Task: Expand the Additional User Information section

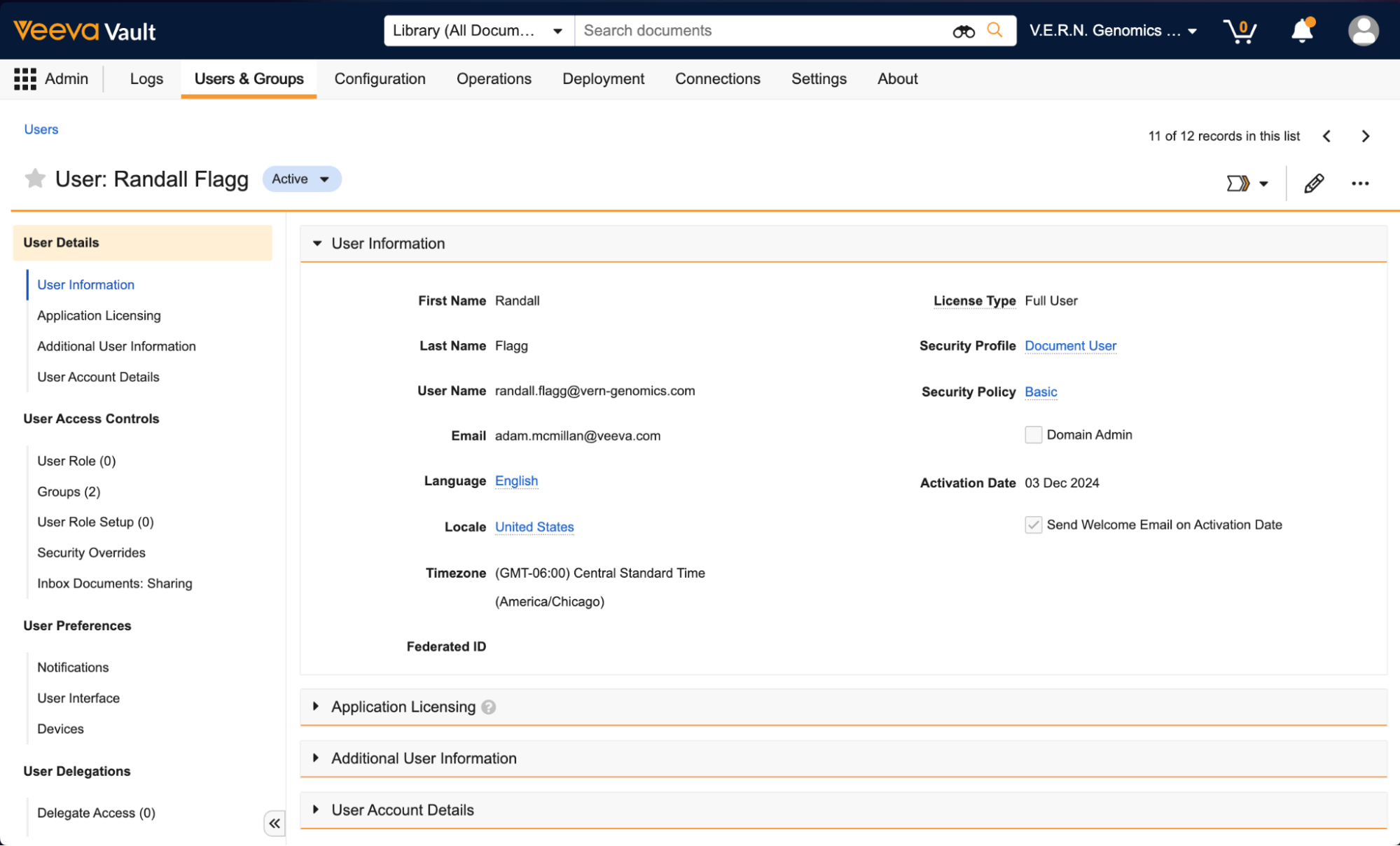Action: pyautogui.click(x=316, y=758)
